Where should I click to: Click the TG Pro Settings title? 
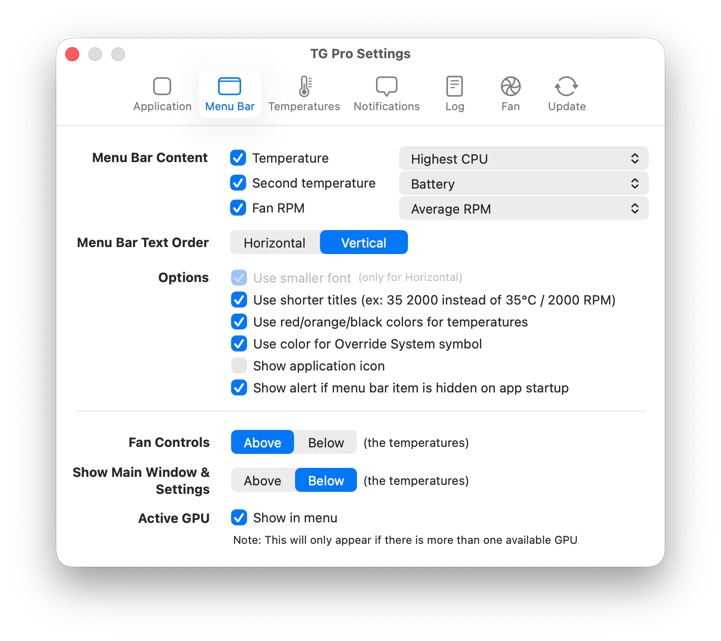pos(360,54)
